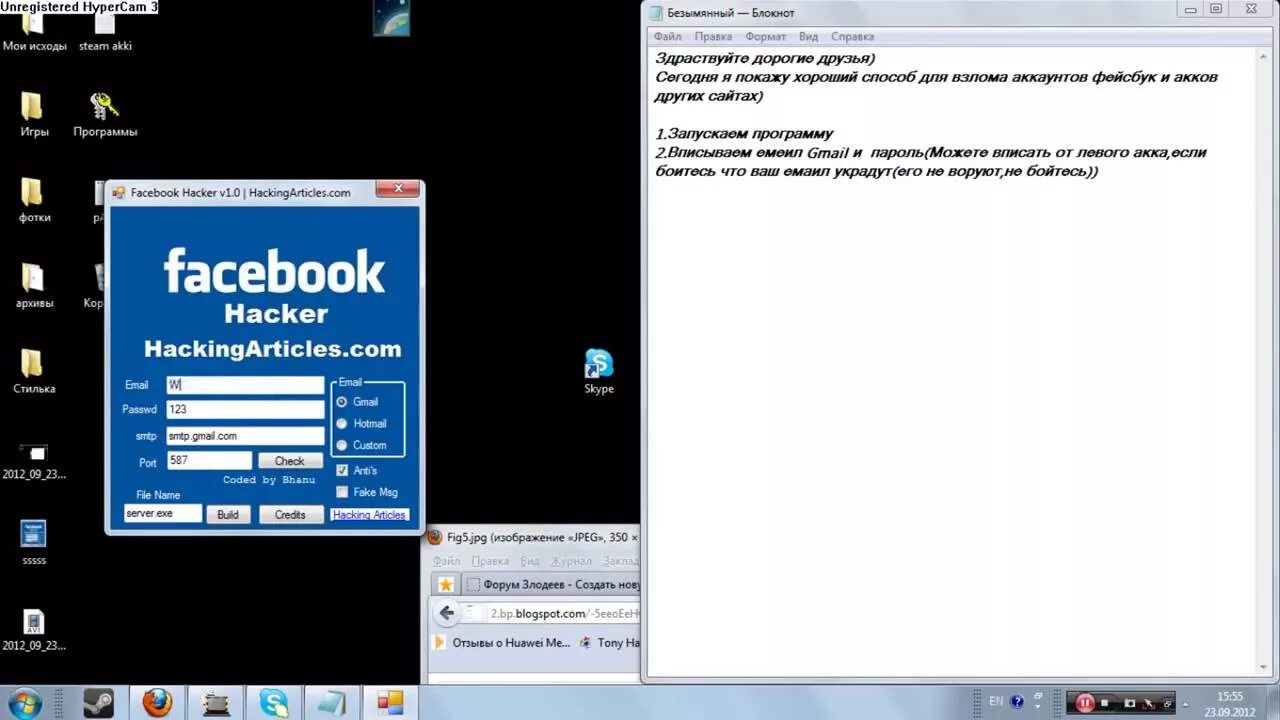Open the Мои исходы desktop folder

34,30
